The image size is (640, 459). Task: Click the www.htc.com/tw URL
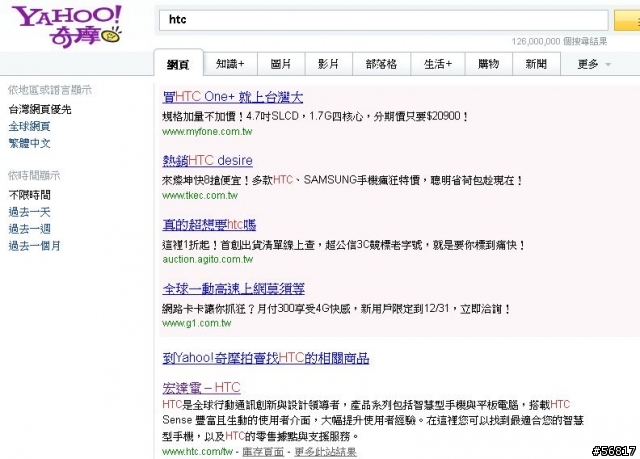click(197, 452)
